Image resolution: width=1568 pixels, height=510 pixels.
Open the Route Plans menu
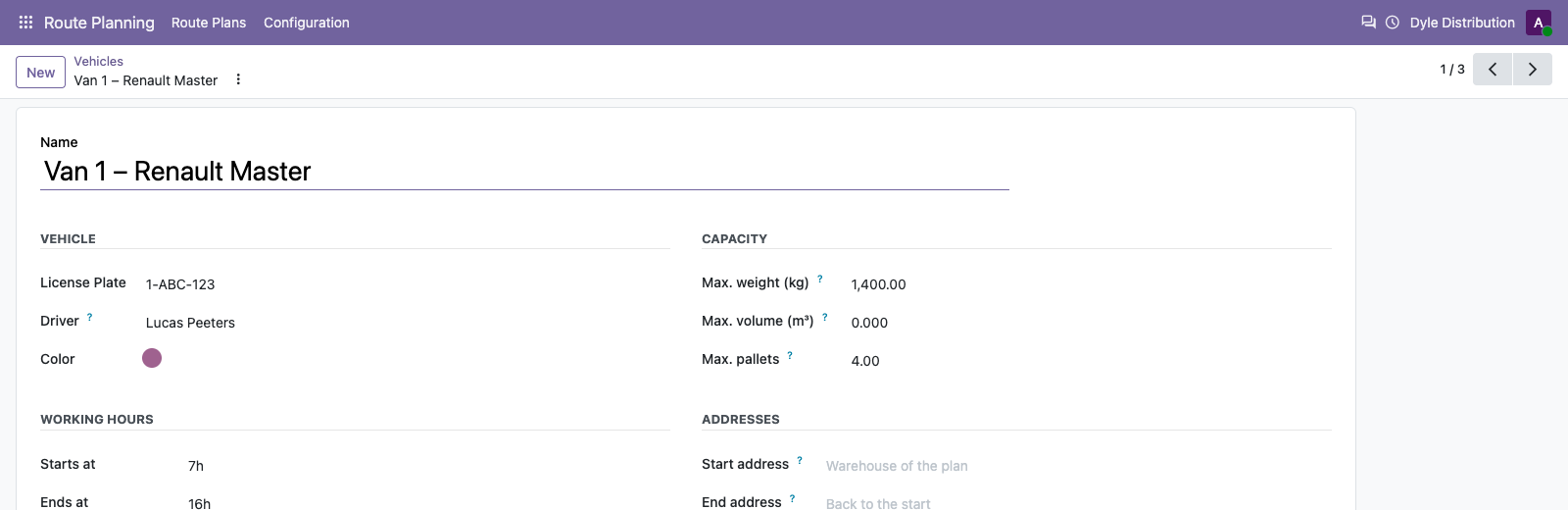pyautogui.click(x=209, y=23)
